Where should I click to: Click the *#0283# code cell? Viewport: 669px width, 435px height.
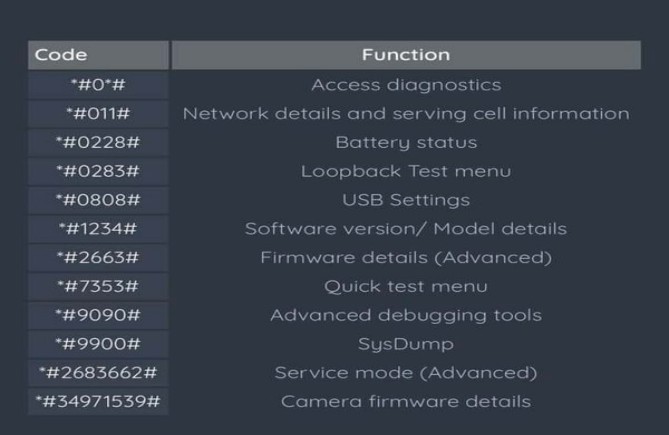[x=99, y=171]
